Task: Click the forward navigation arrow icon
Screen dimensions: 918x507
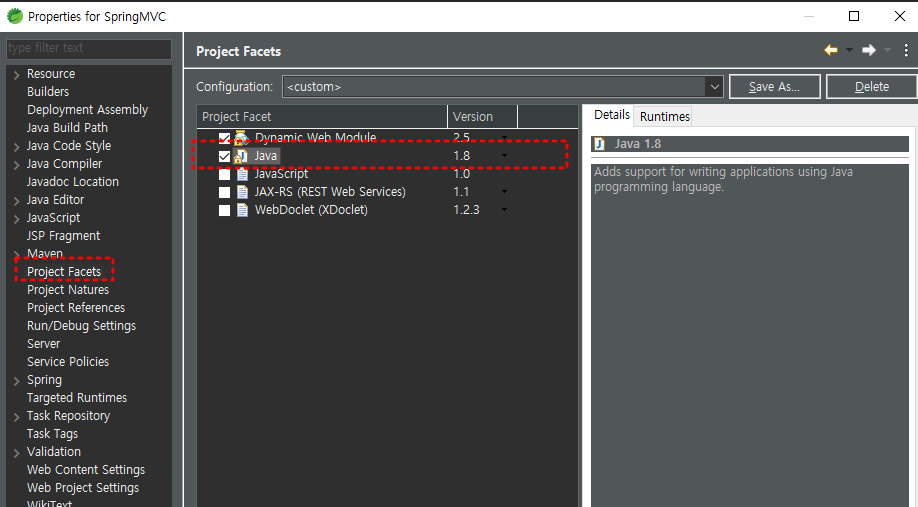Action: tap(869, 50)
